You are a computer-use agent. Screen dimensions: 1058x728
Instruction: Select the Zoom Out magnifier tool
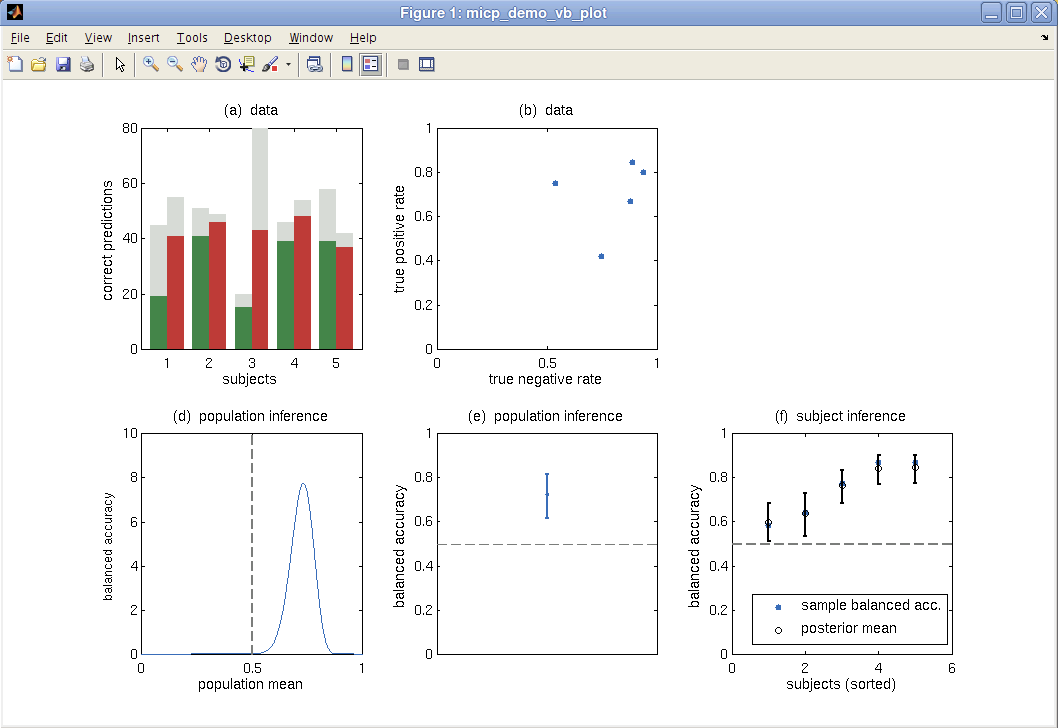click(175, 65)
